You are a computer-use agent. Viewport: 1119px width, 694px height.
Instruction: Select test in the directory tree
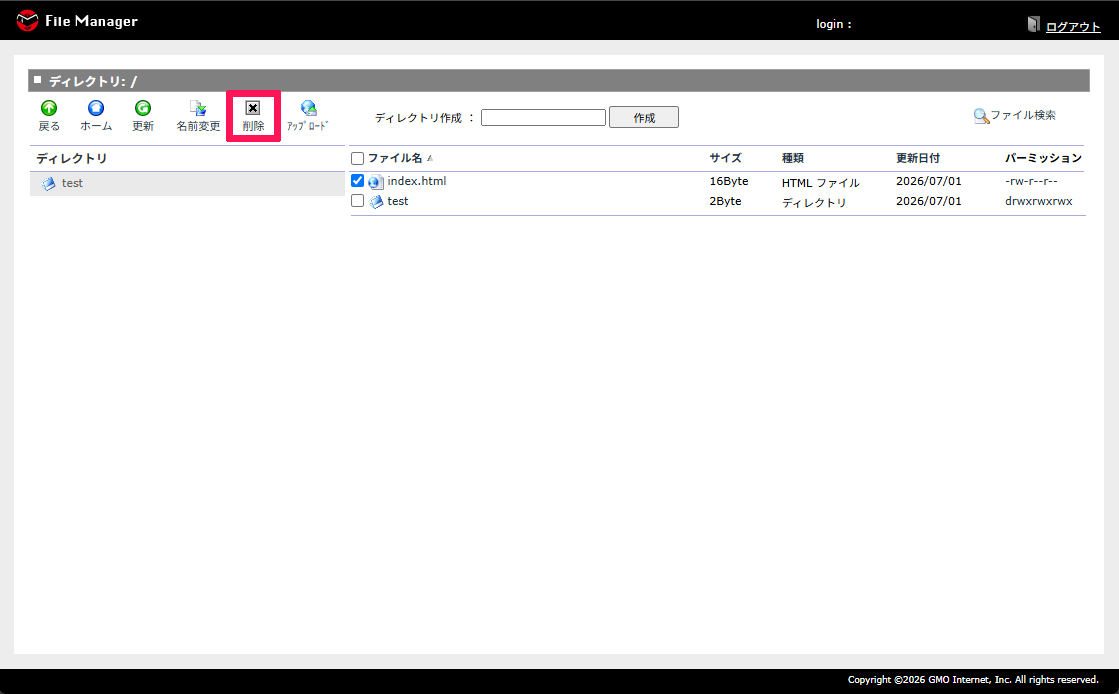click(x=72, y=183)
